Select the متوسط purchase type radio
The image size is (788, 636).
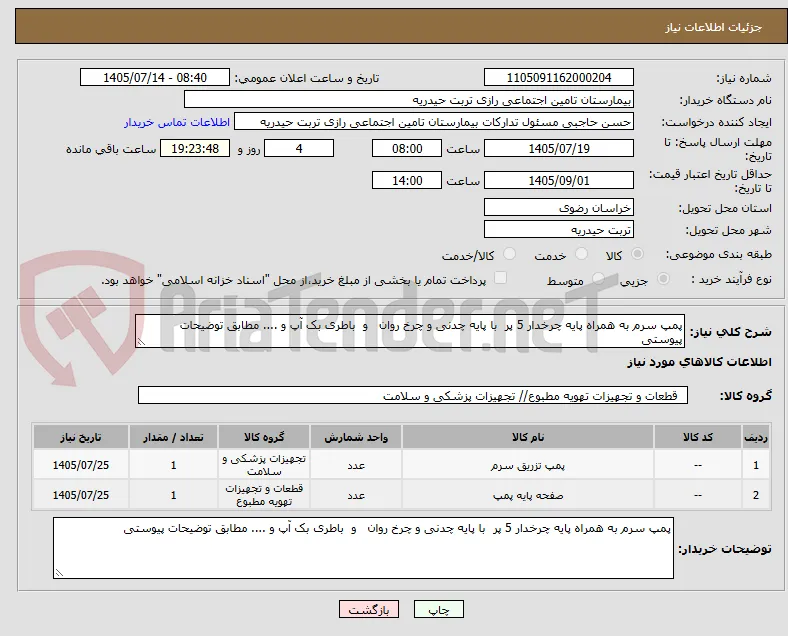pyautogui.click(x=598, y=279)
